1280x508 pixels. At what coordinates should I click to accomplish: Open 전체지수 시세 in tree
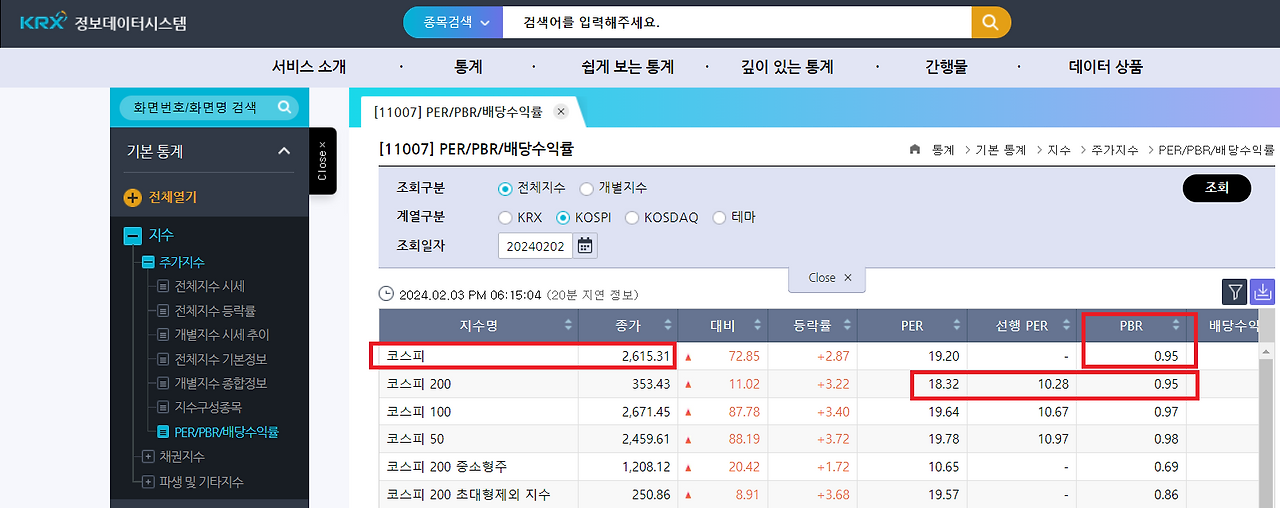209,286
